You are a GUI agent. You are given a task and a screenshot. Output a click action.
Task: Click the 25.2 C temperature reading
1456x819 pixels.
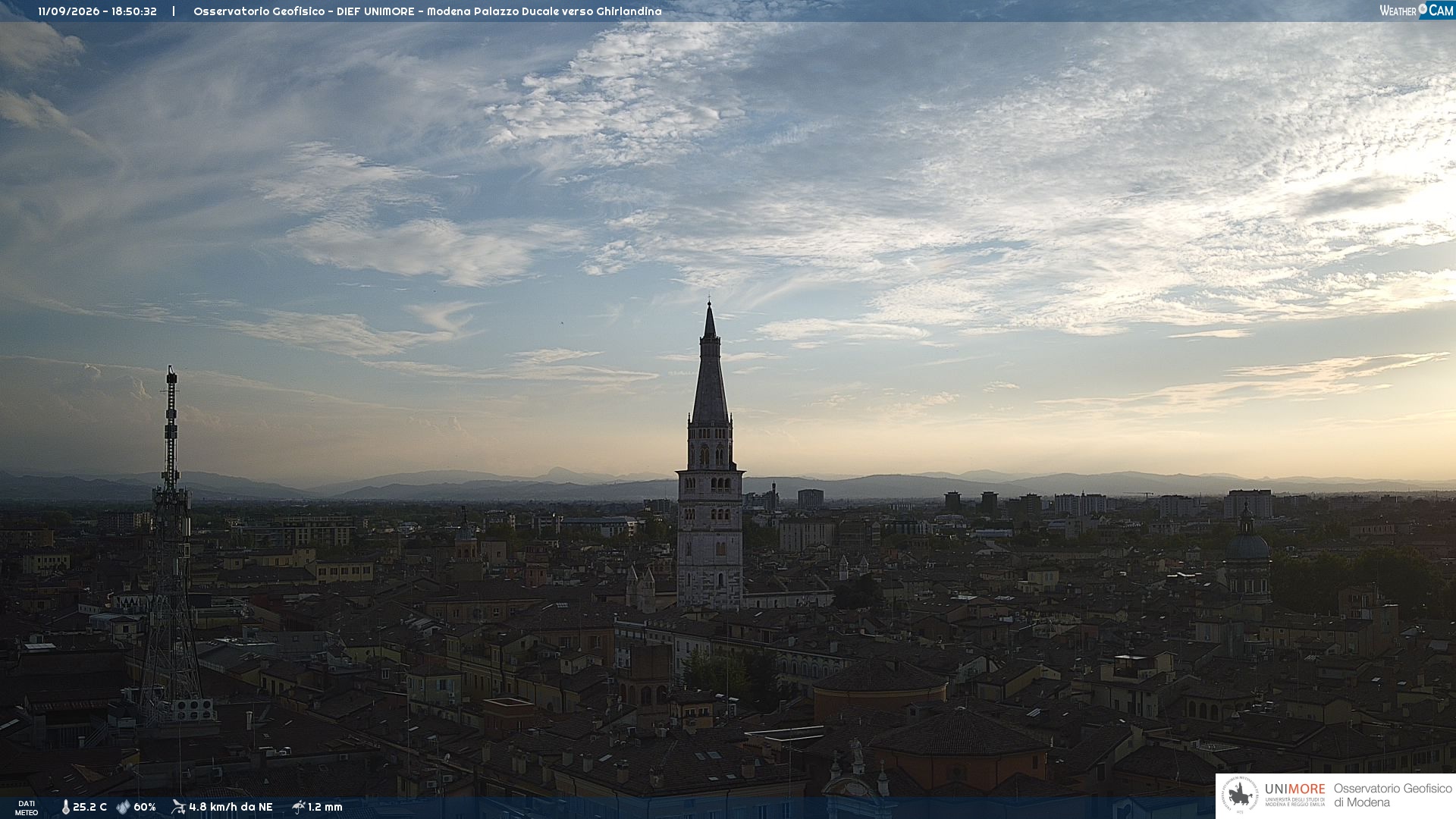click(89, 807)
